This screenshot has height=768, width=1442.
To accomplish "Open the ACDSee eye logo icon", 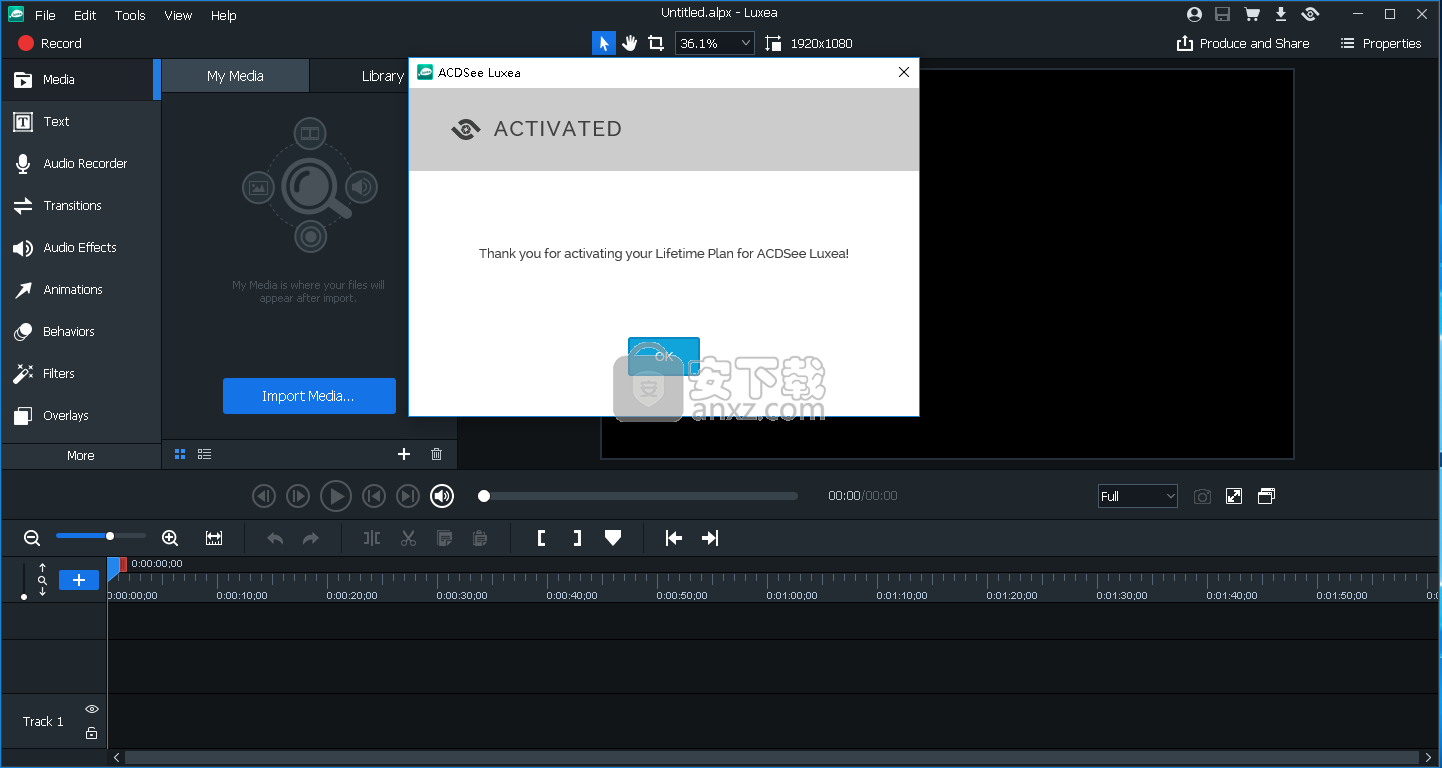I will (1310, 14).
